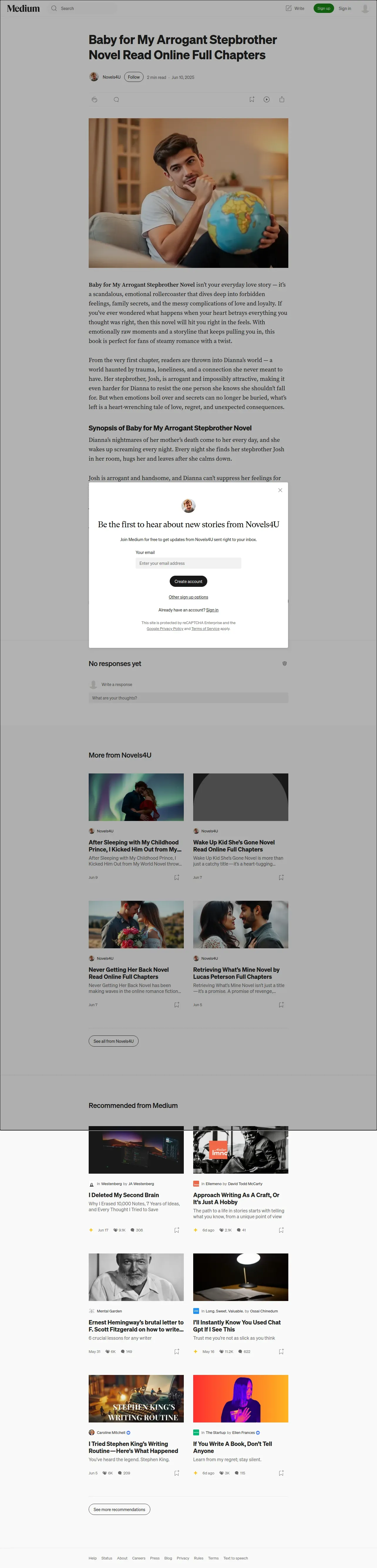Click Rules in the footer
This screenshot has width=377, height=1568.
coord(198,1558)
